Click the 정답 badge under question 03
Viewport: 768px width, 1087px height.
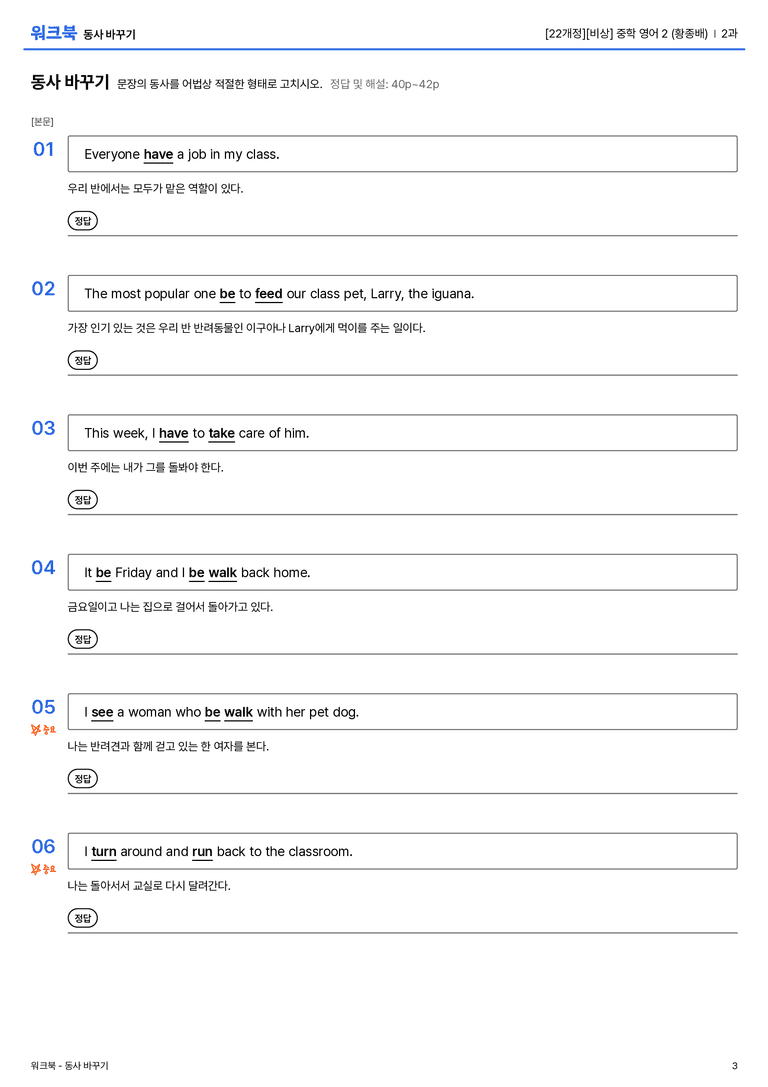click(82, 500)
